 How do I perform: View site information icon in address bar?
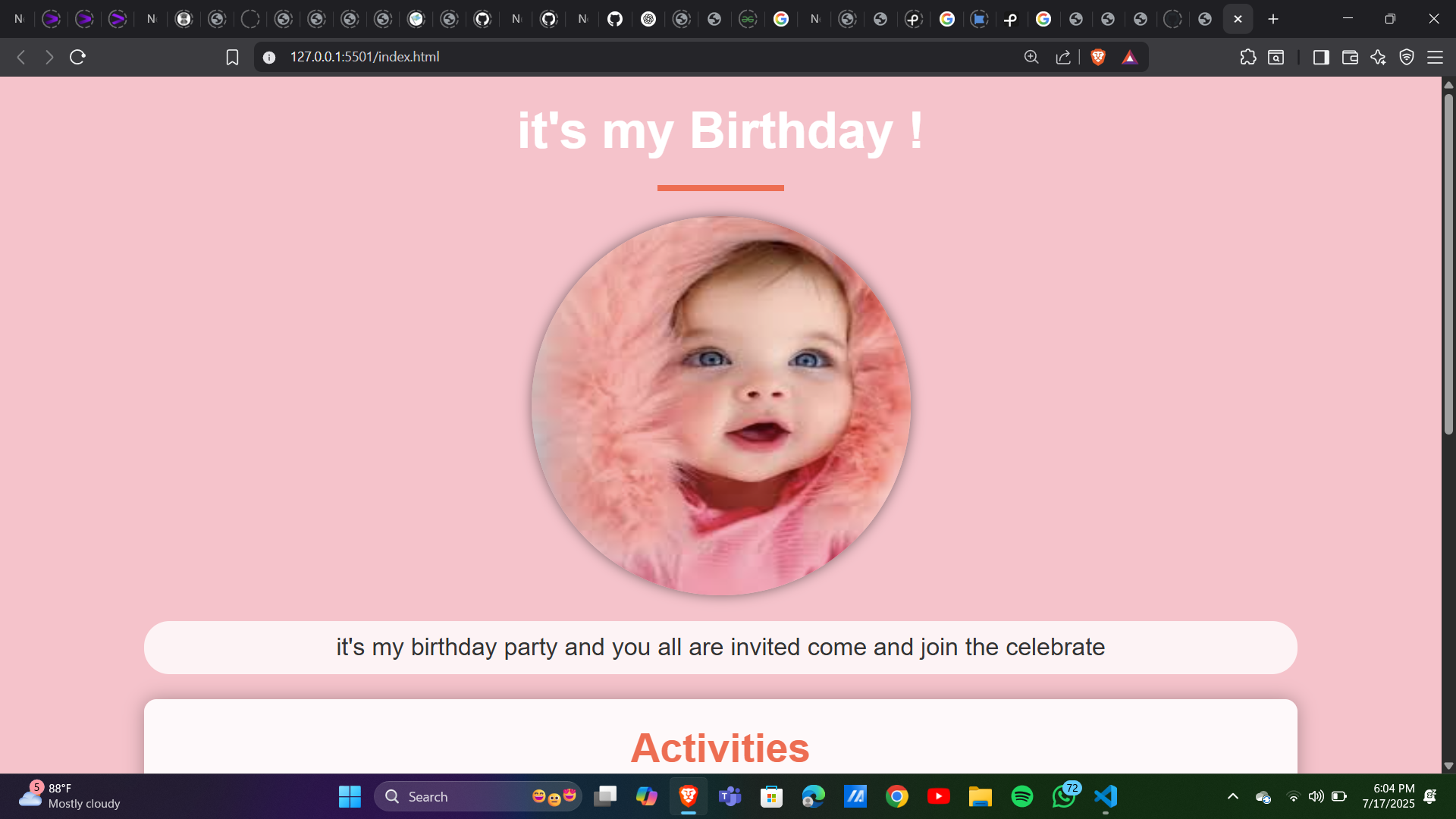tap(269, 57)
